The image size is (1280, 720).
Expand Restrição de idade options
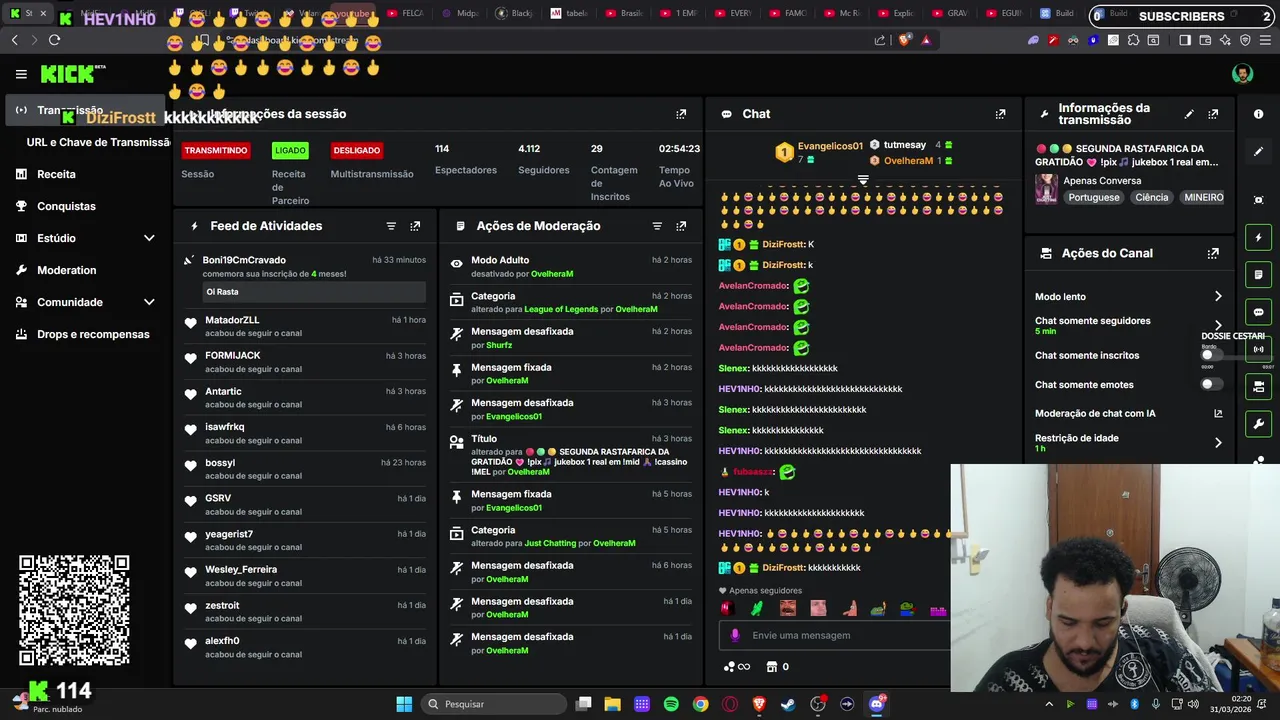coord(1218,443)
